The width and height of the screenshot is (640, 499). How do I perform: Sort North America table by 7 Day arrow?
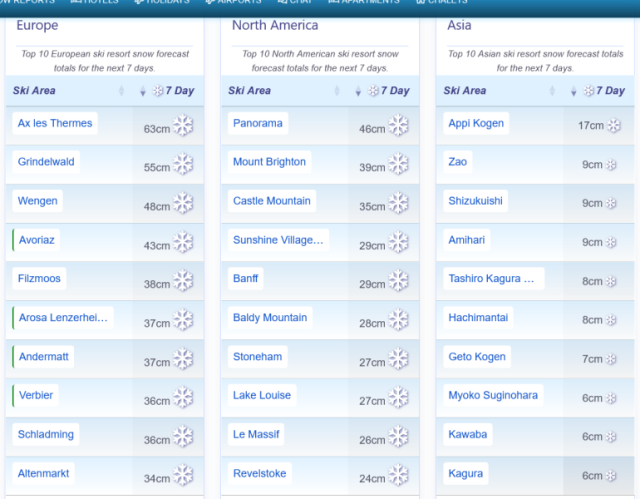pos(358,91)
